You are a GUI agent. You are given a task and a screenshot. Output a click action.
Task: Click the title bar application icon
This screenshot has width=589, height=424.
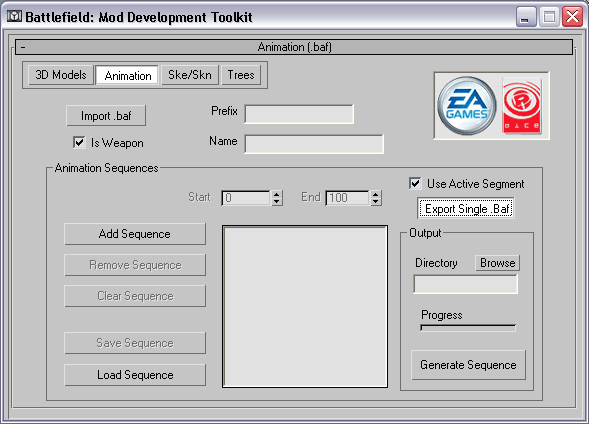(x=14, y=17)
